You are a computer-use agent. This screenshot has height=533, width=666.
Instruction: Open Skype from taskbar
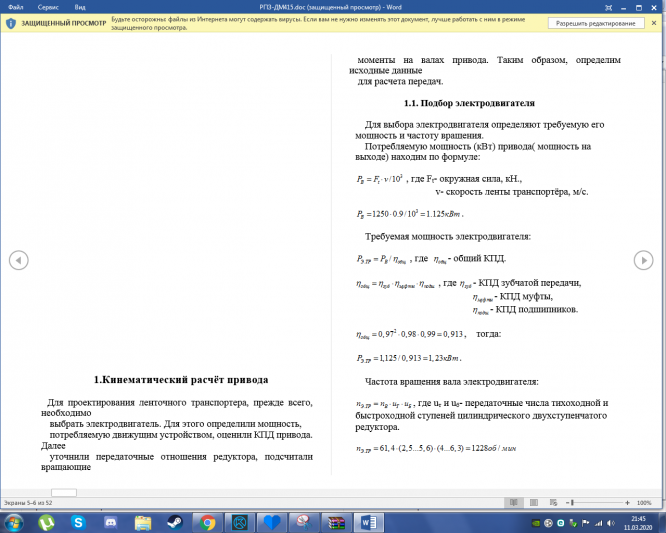coord(78,522)
